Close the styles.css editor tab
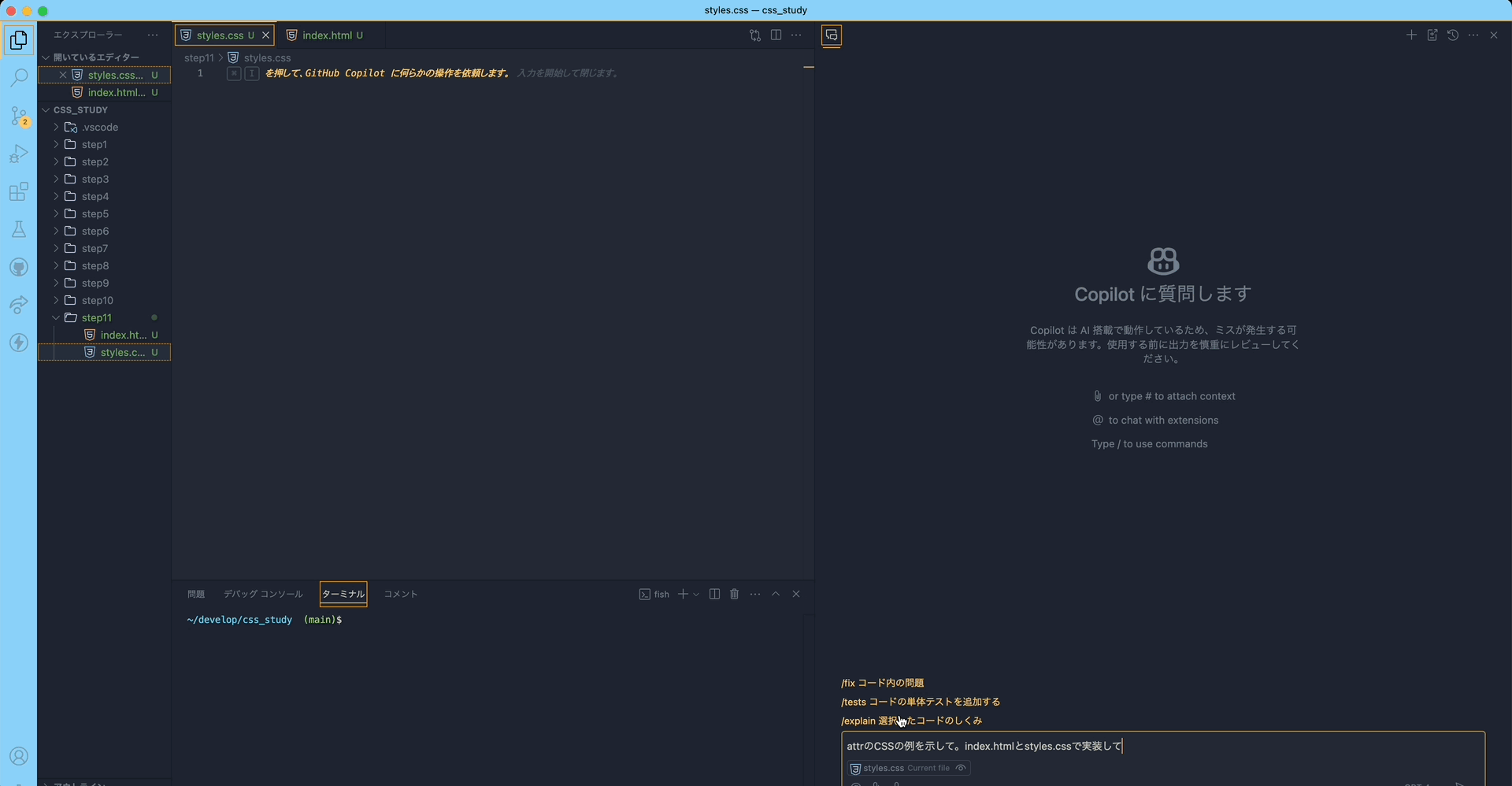The width and height of the screenshot is (1512, 786). coord(266,35)
